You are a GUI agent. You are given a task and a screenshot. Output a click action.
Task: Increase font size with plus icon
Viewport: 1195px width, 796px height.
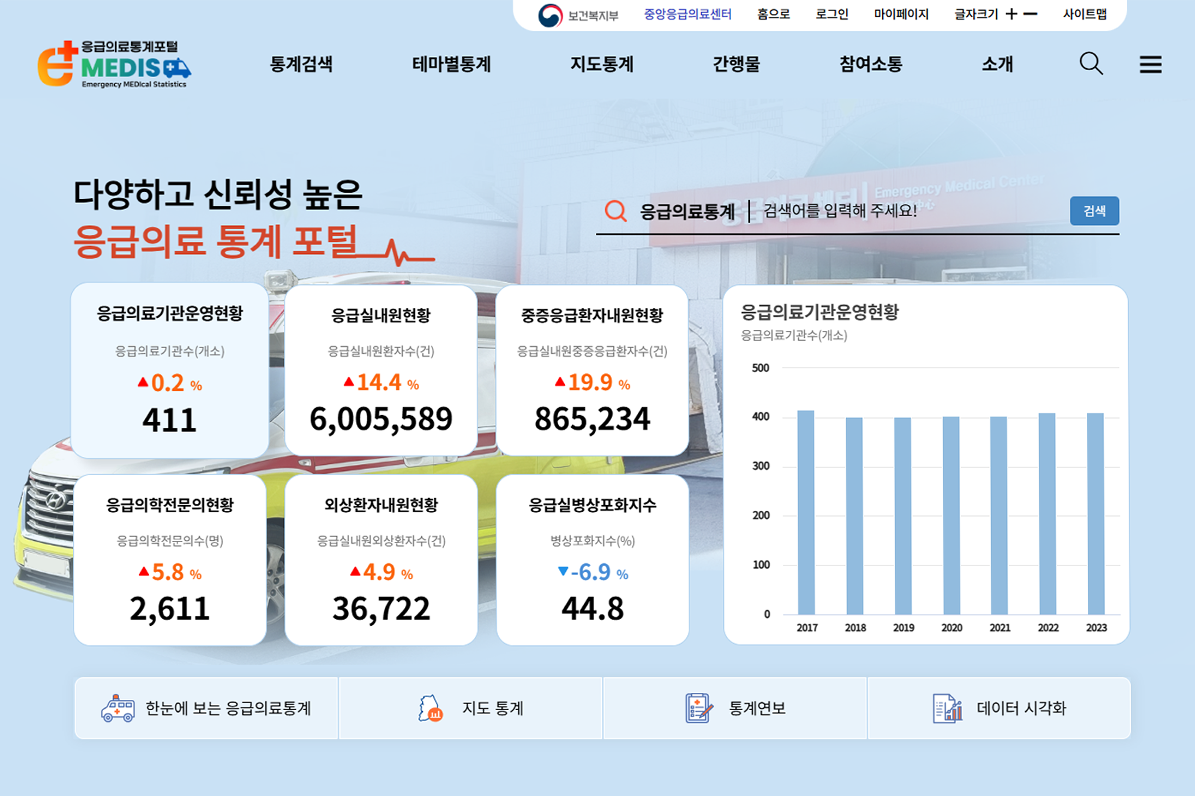click(x=1011, y=14)
